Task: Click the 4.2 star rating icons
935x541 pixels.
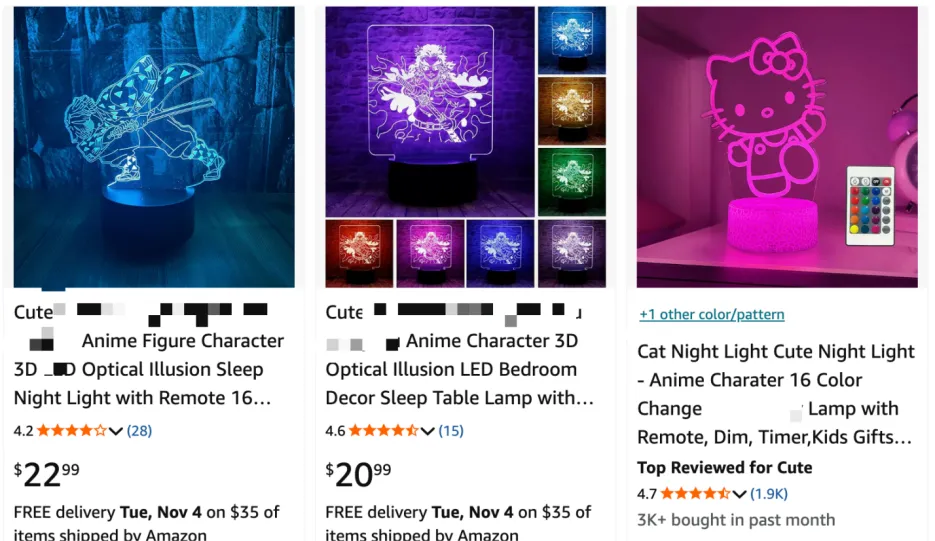Action: pyautogui.click(x=71, y=431)
